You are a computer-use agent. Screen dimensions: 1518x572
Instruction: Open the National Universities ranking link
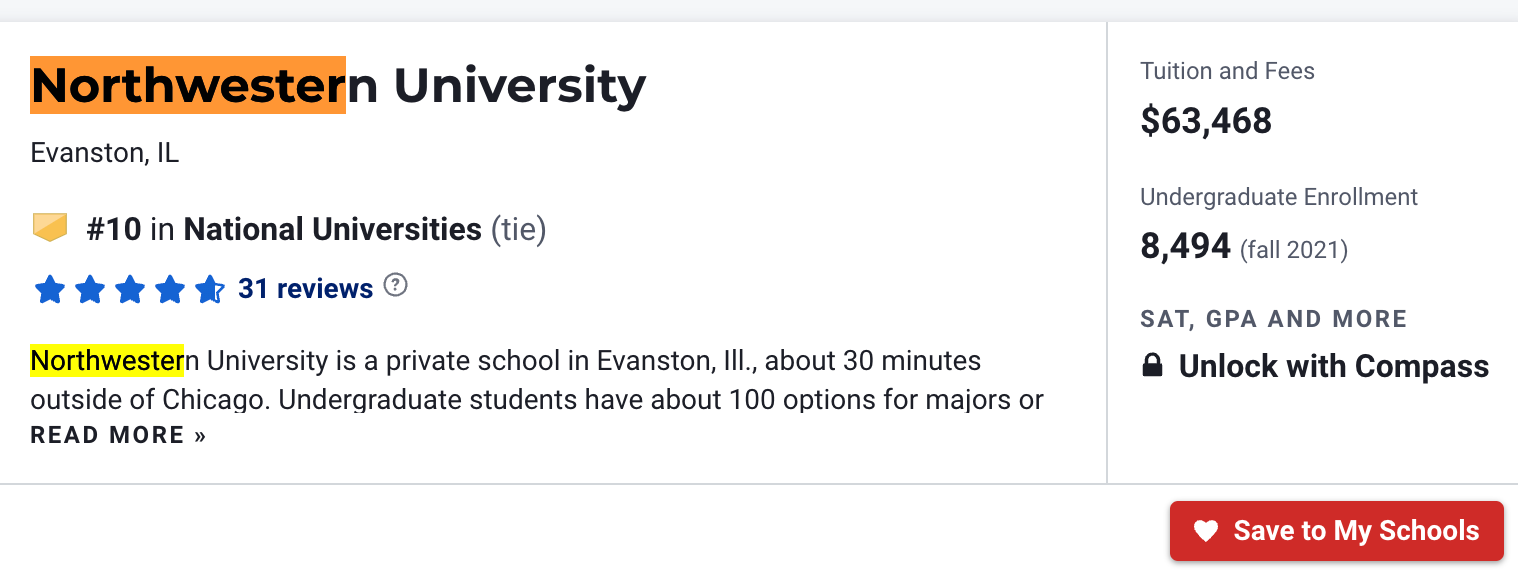[332, 230]
